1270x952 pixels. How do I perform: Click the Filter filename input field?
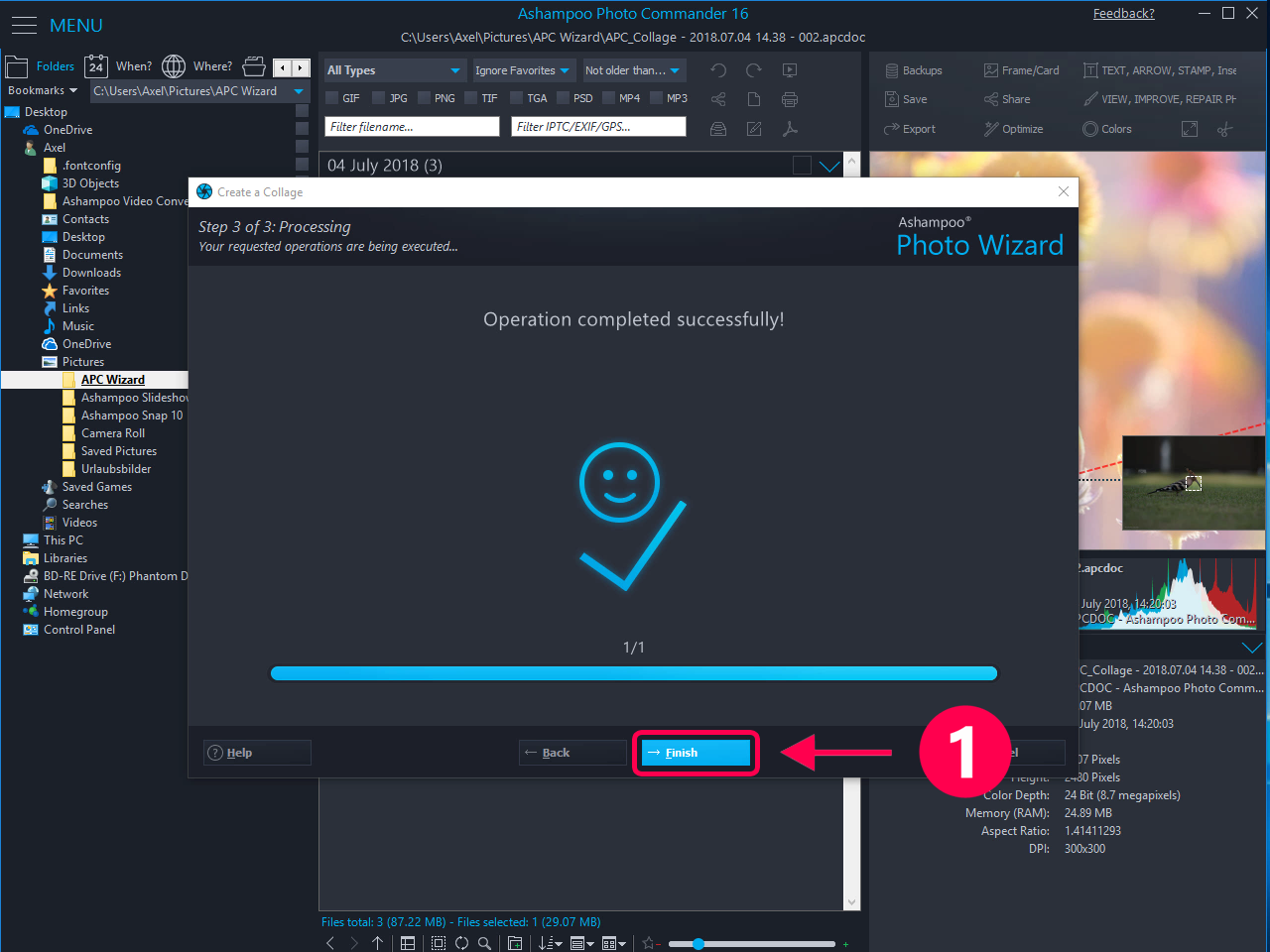click(412, 127)
